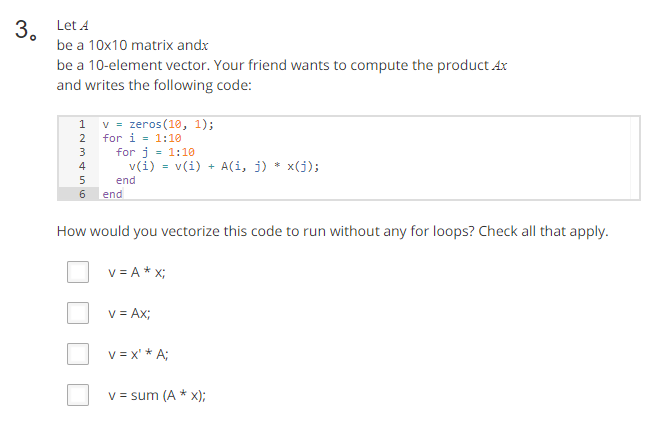Click the highlighted line number 6 in the gutter
The height and width of the screenshot is (439, 656).
pos(82,194)
